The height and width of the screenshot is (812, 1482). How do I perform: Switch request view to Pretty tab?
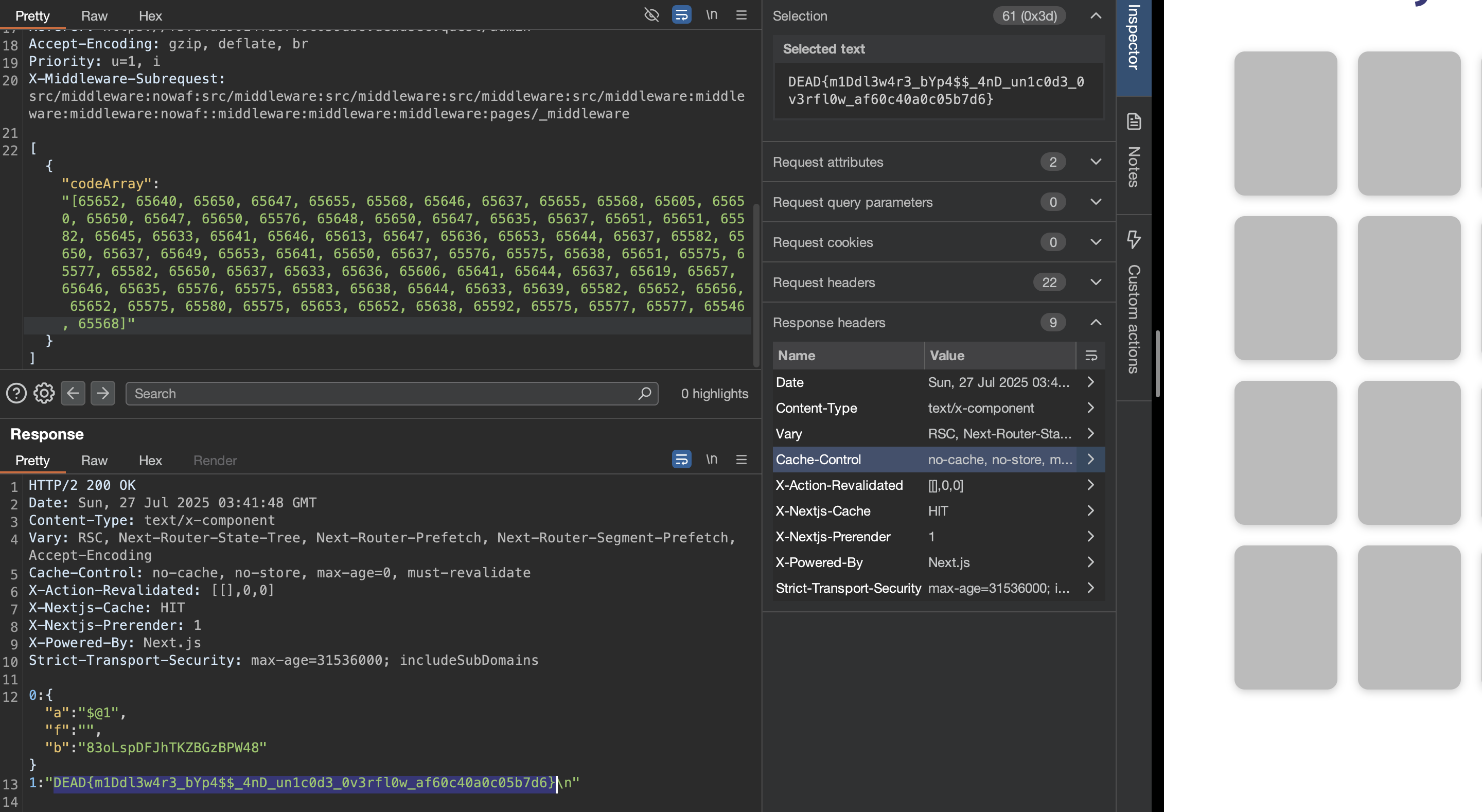pos(32,15)
